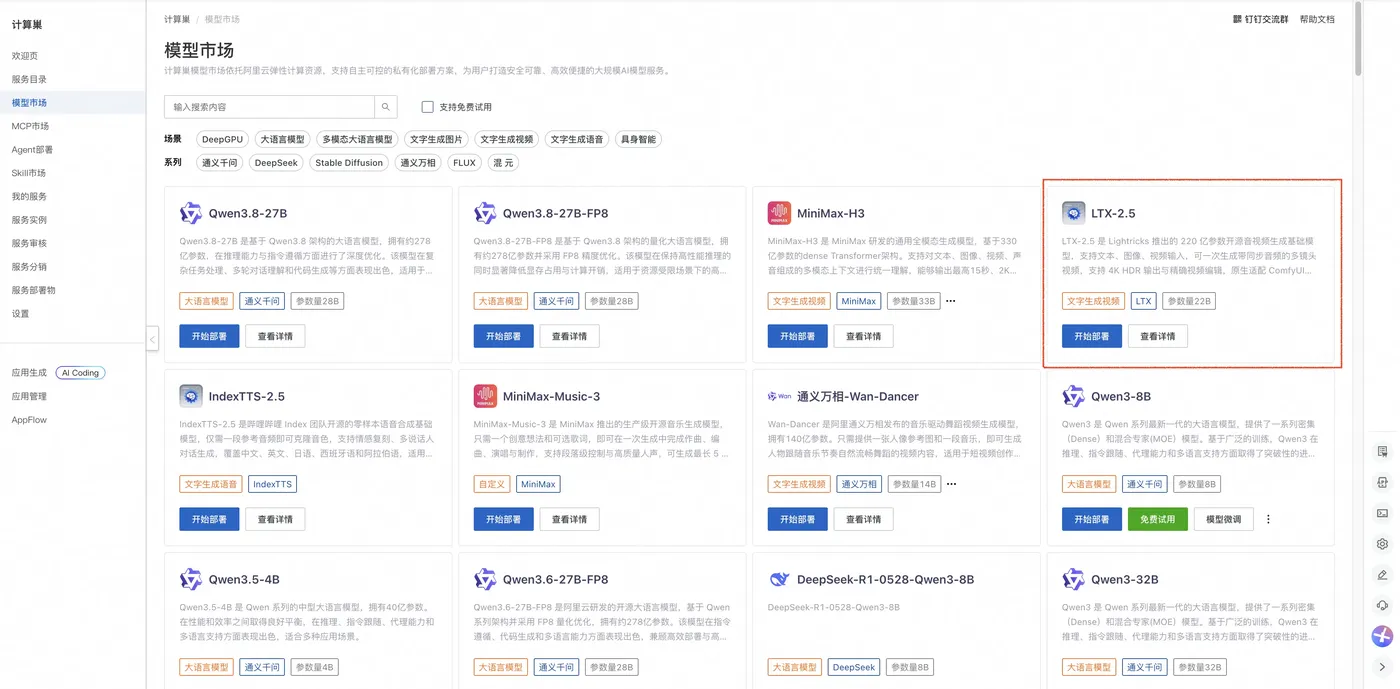
Task: Filter by 具身智能 scenario tag
Action: coord(638,140)
